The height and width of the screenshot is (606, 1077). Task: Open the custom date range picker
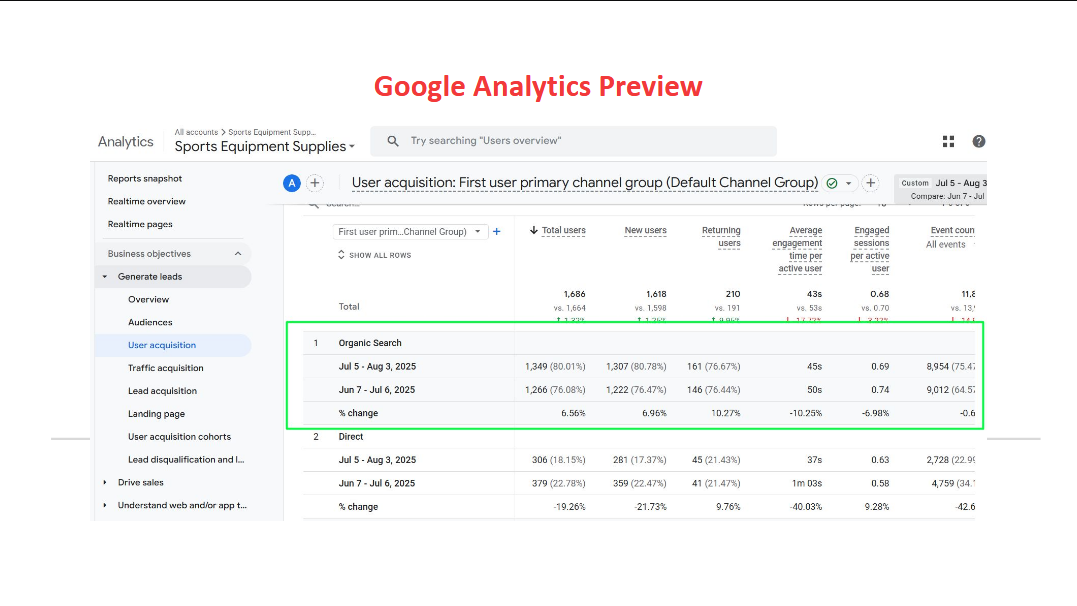coord(942,188)
